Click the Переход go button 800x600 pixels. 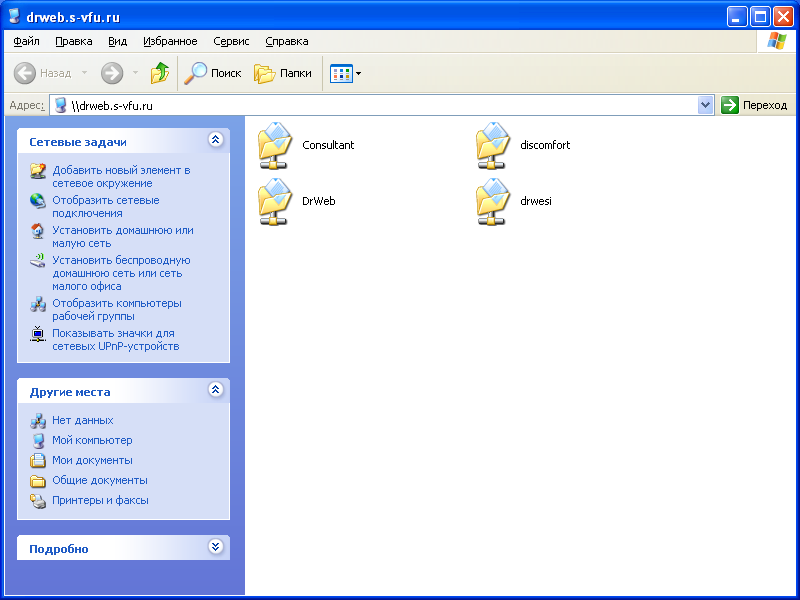(755, 106)
